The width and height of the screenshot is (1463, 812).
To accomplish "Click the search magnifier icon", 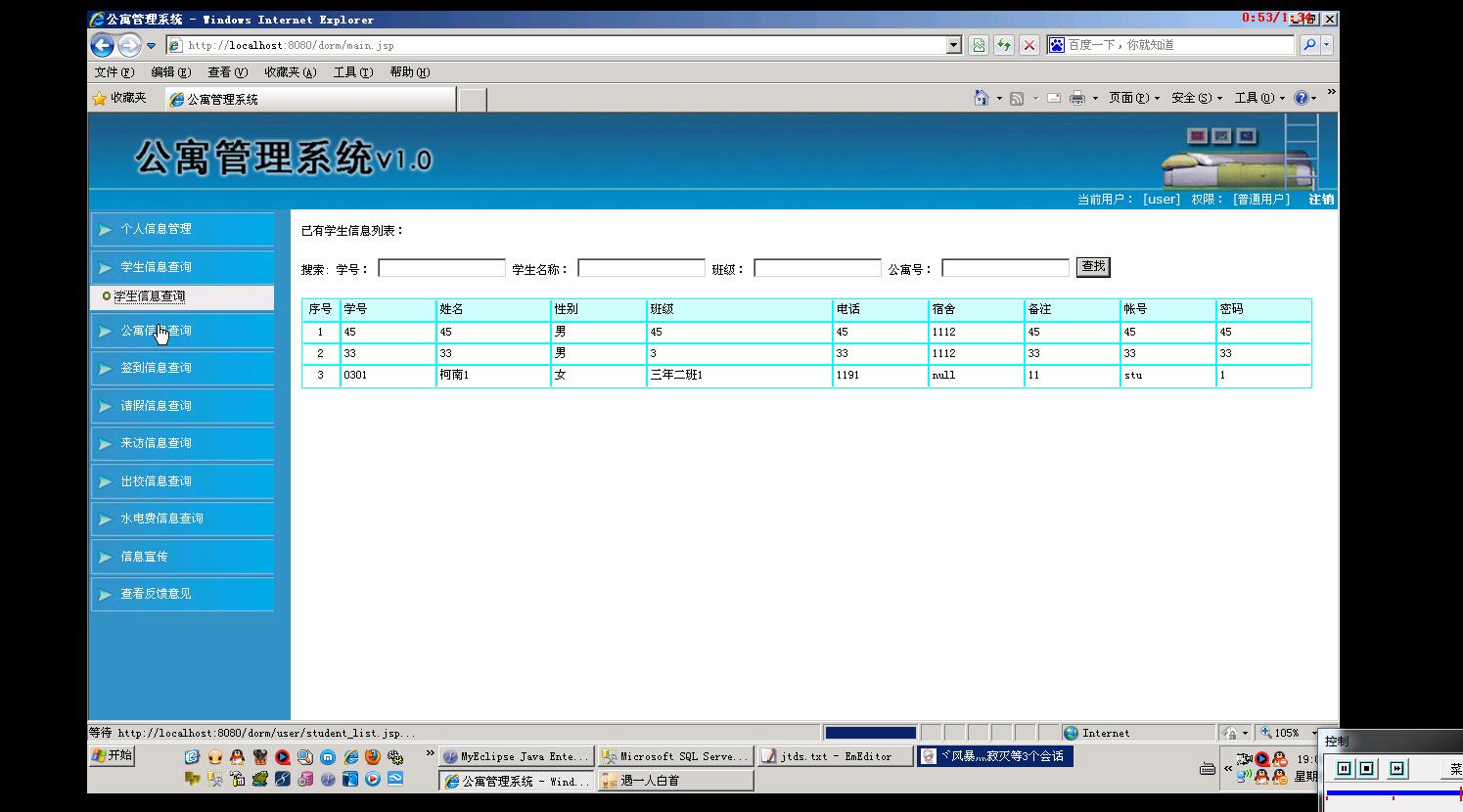I will pos(1309,45).
